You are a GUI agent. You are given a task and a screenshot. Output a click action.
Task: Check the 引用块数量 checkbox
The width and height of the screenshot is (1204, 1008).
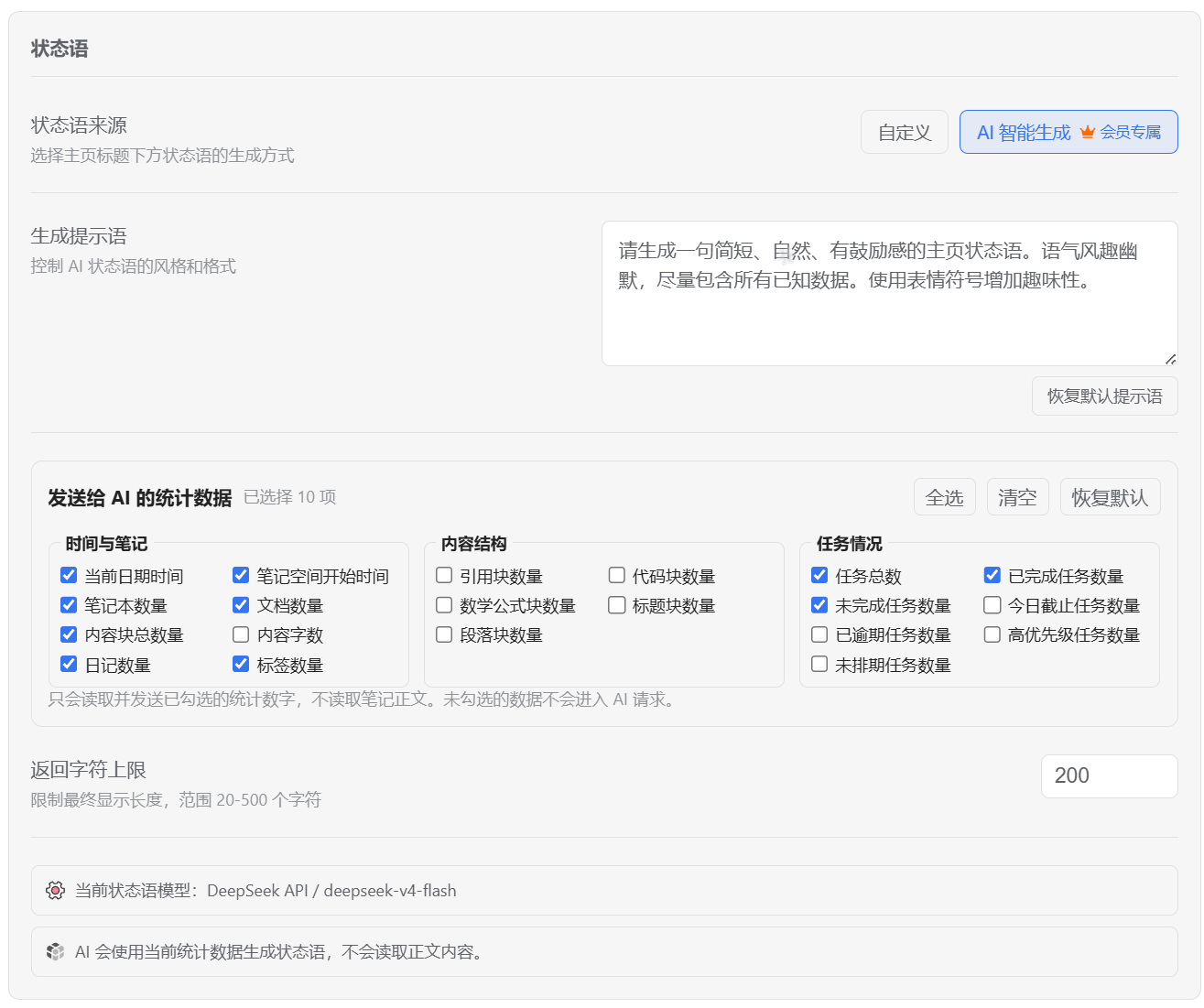click(444, 575)
